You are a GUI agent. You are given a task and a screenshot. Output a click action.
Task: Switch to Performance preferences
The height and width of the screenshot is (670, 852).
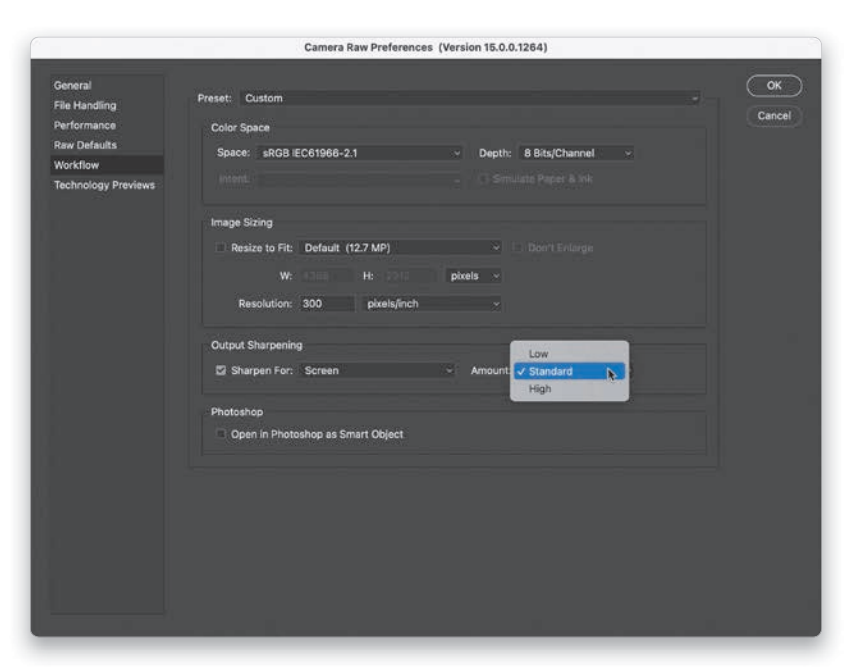tap(85, 126)
